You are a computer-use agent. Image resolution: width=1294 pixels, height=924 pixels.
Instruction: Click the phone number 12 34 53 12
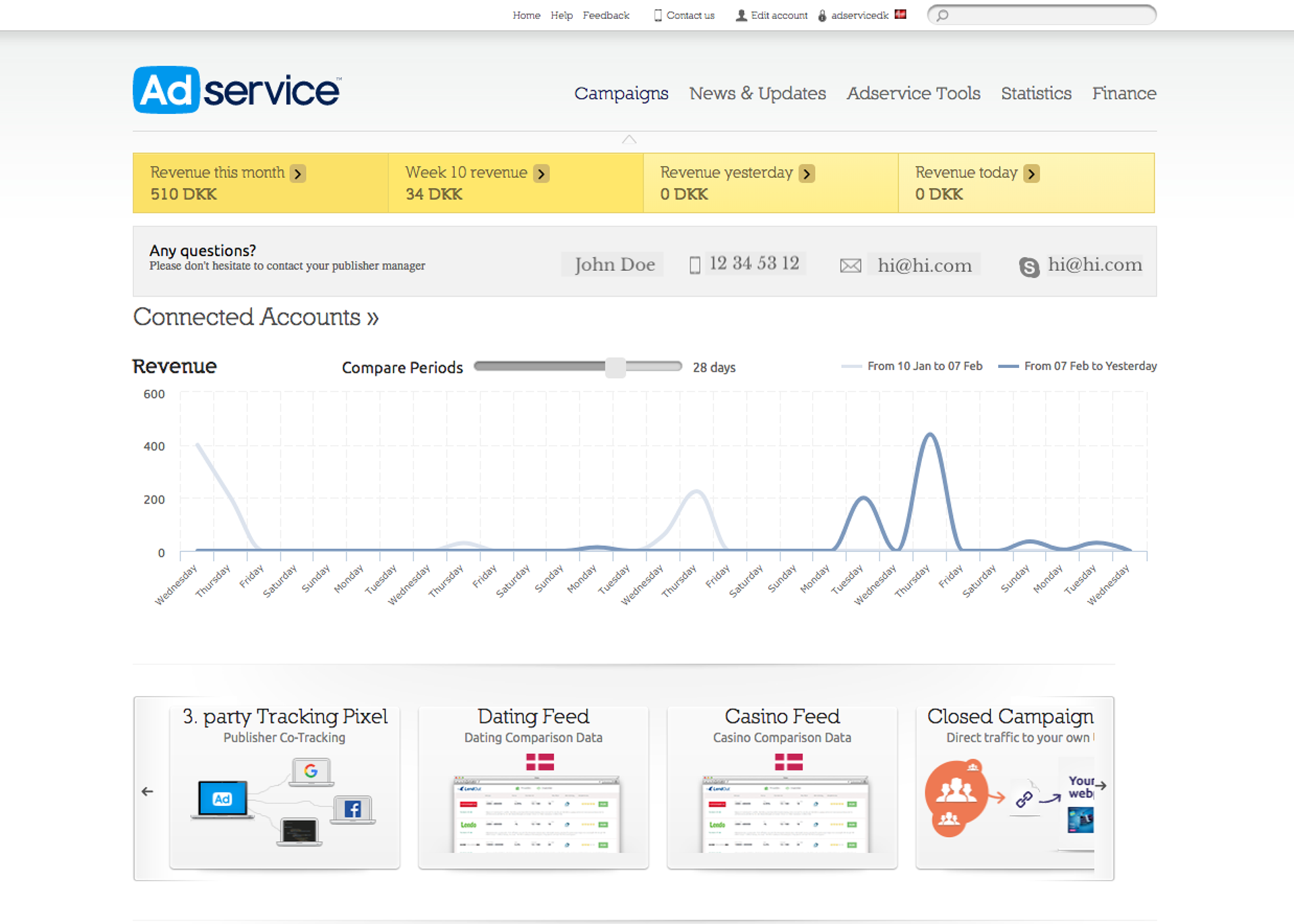click(x=754, y=263)
